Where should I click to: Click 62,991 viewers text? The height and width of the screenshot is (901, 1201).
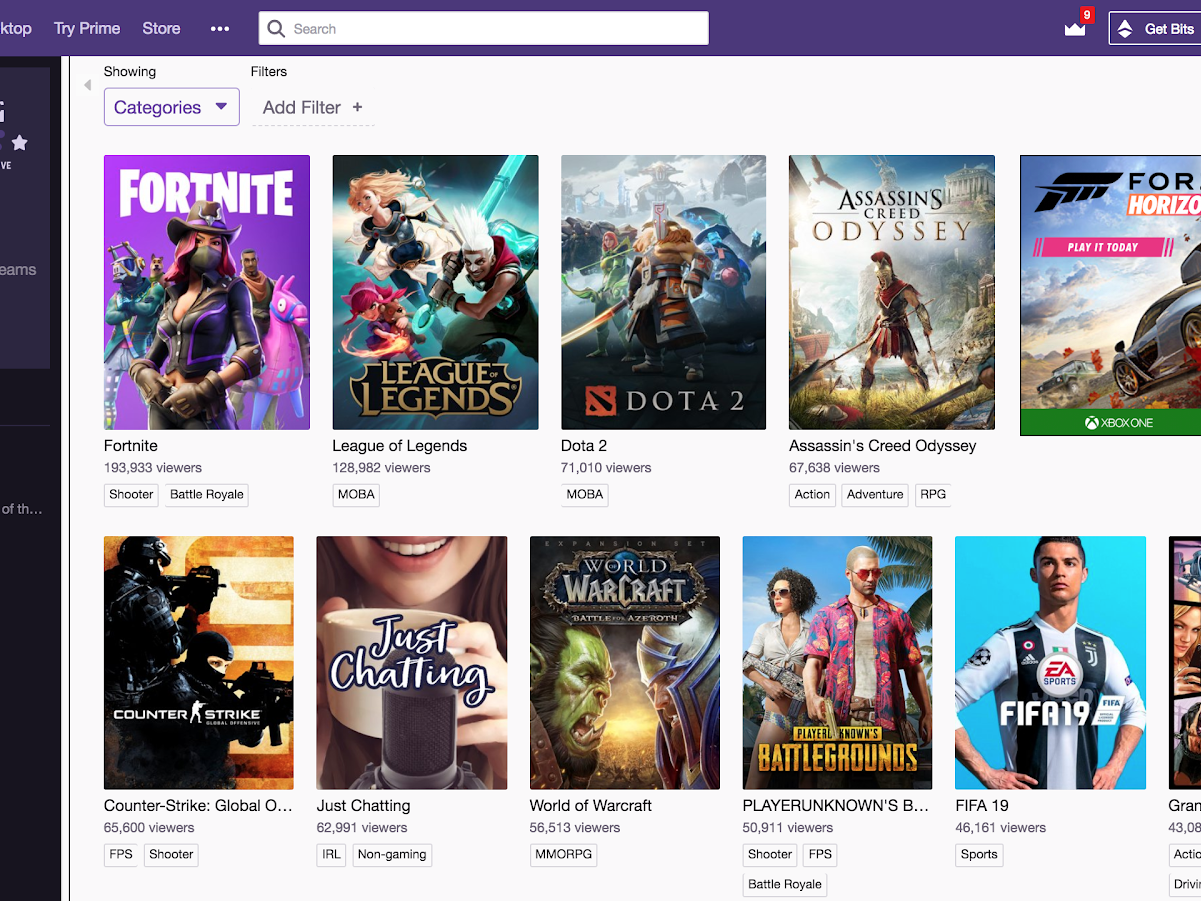(x=362, y=828)
